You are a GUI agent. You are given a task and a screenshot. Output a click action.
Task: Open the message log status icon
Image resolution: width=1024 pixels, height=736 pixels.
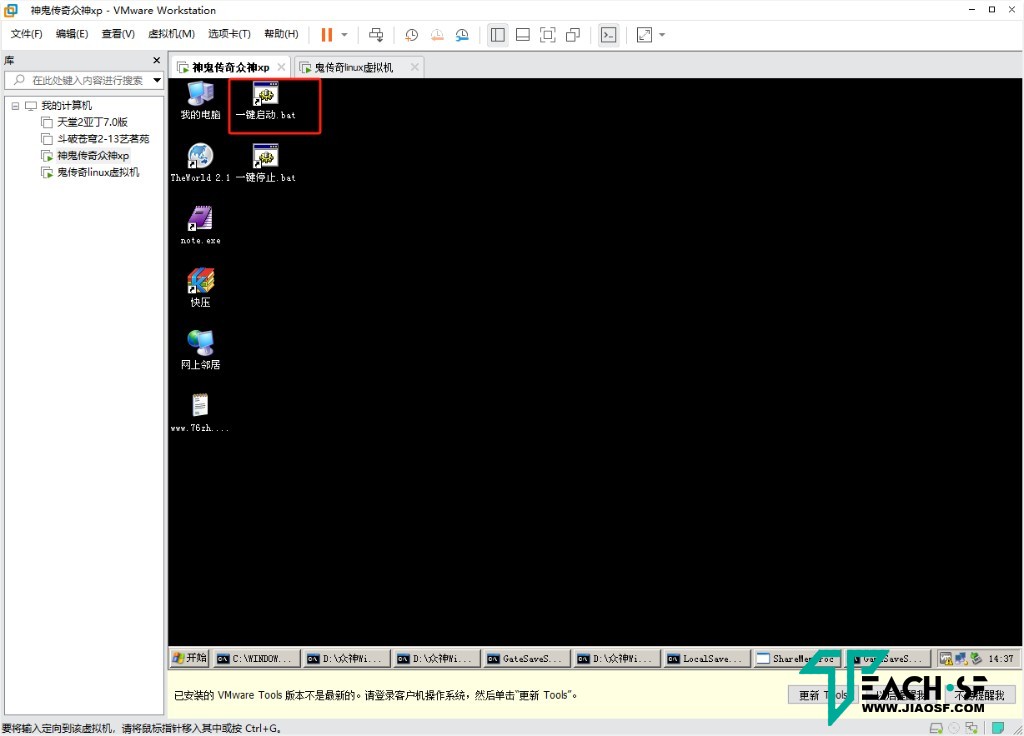998,728
